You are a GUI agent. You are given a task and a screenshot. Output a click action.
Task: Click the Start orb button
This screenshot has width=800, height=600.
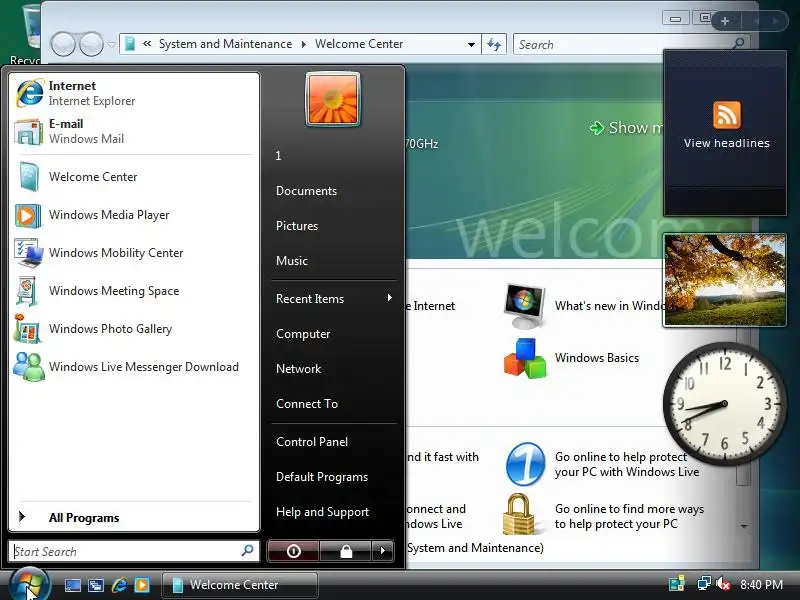pos(30,584)
